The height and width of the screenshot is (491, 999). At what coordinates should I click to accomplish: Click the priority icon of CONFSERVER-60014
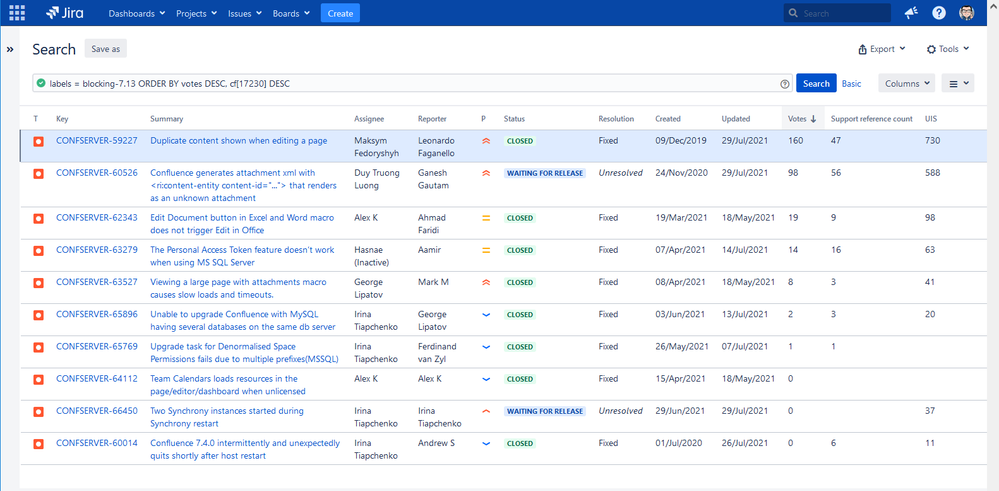pos(486,443)
